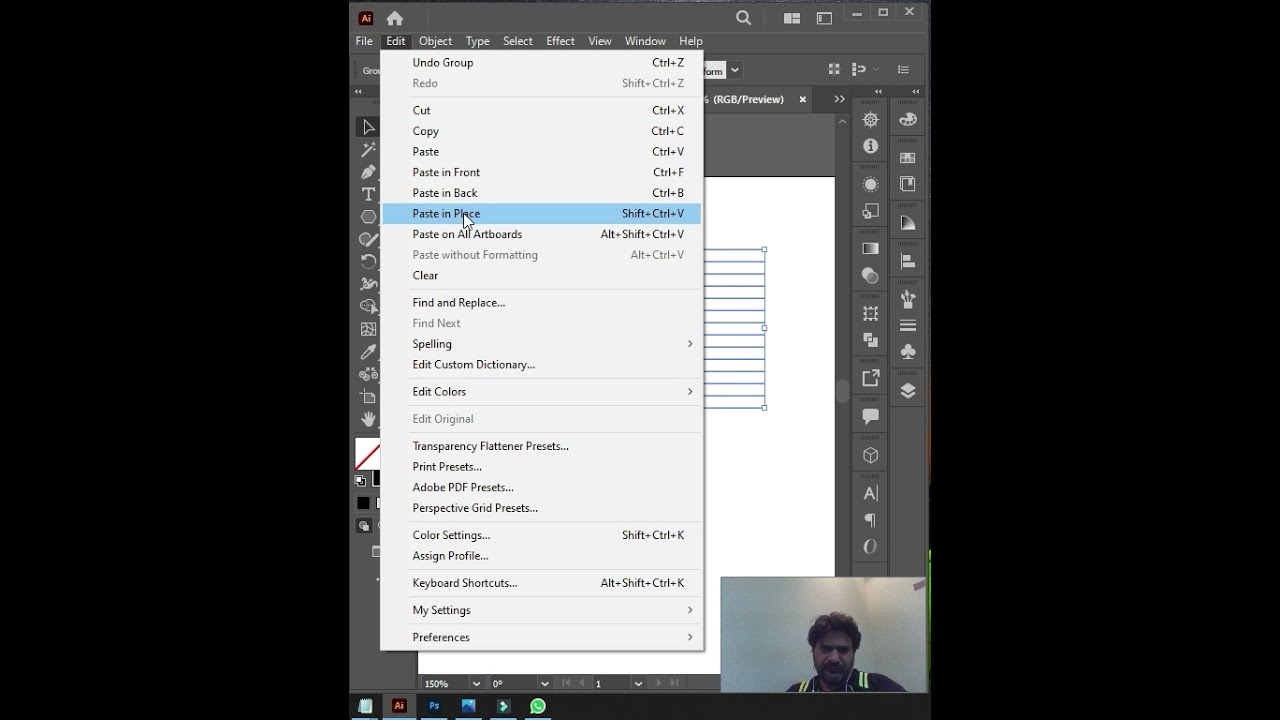Select the Hand tool

(368, 419)
